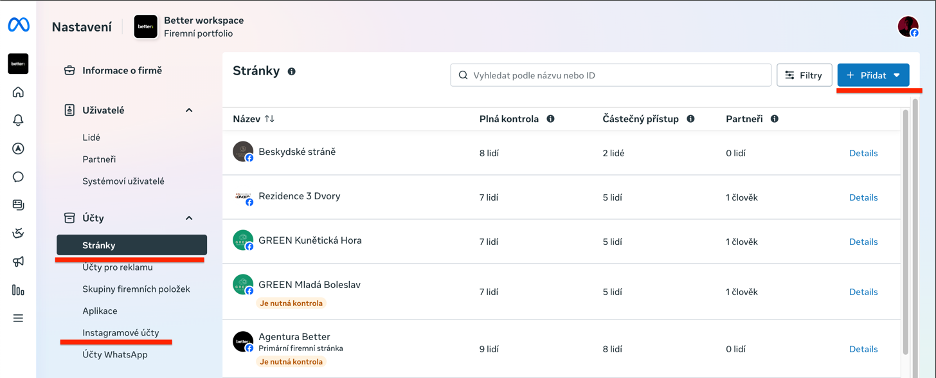
Task: Open Účty WhatsApp
Action: [115, 355]
